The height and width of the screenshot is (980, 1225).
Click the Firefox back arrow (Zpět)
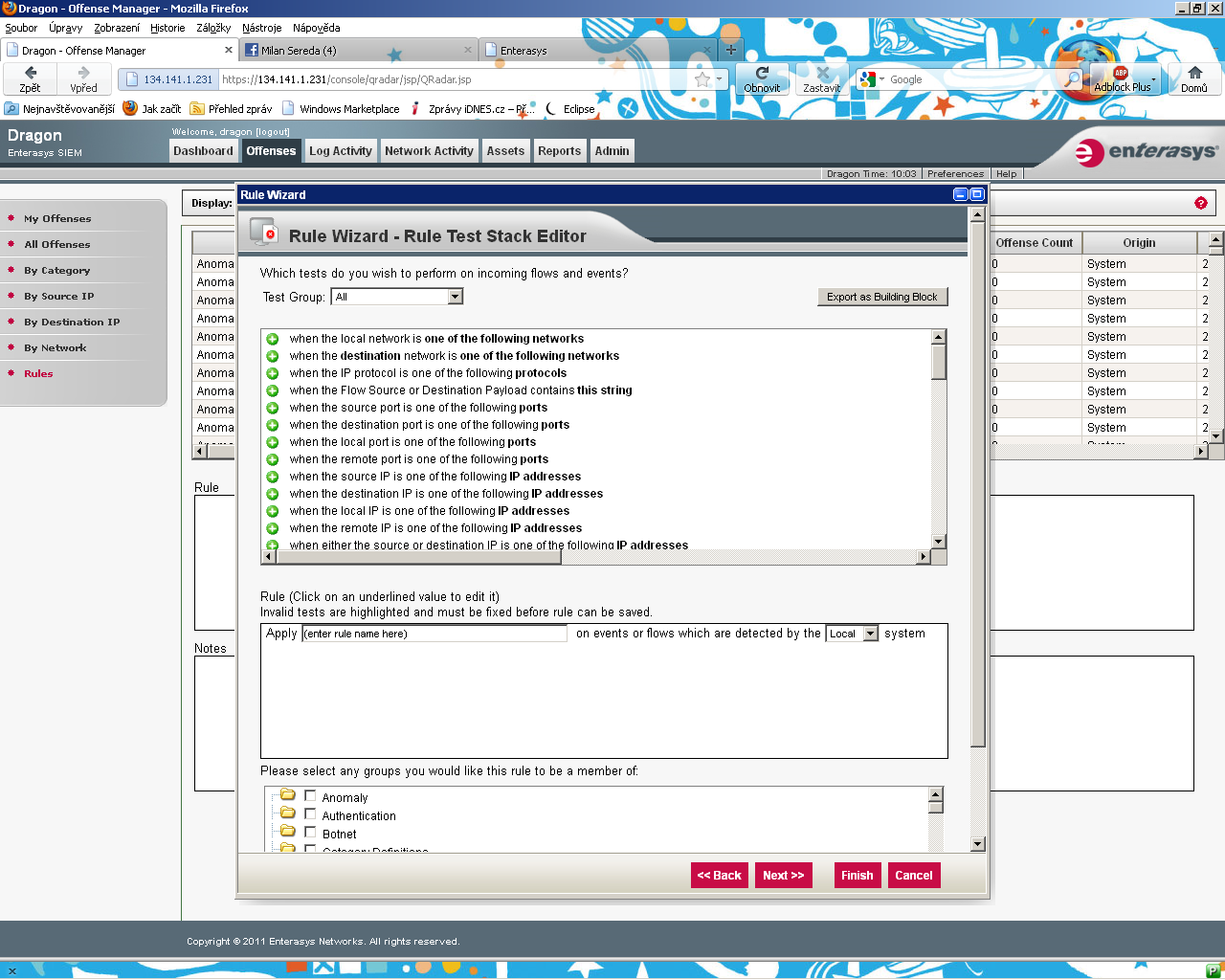(31, 78)
